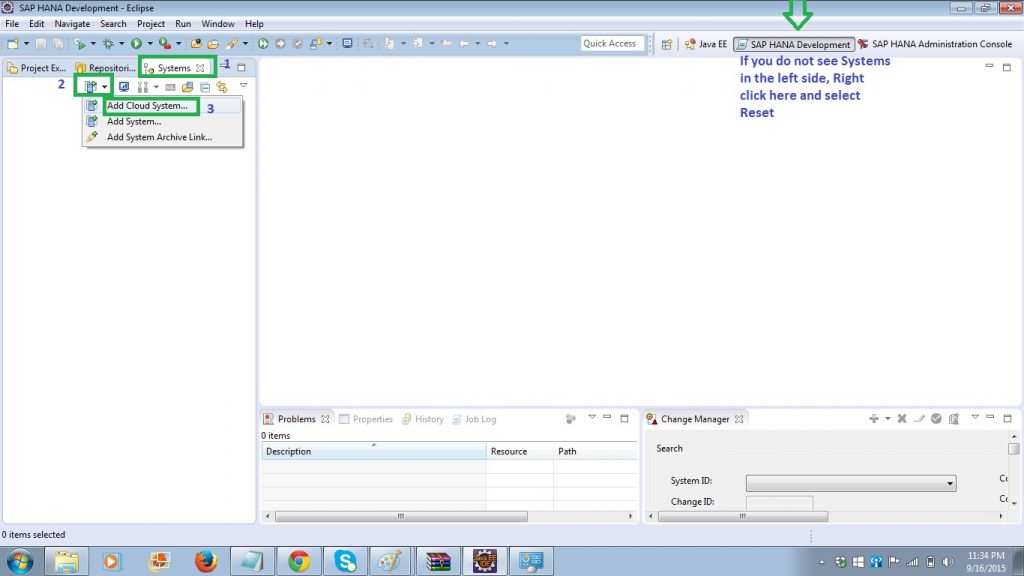Click the Debug bug icon in toolbar

(108, 44)
